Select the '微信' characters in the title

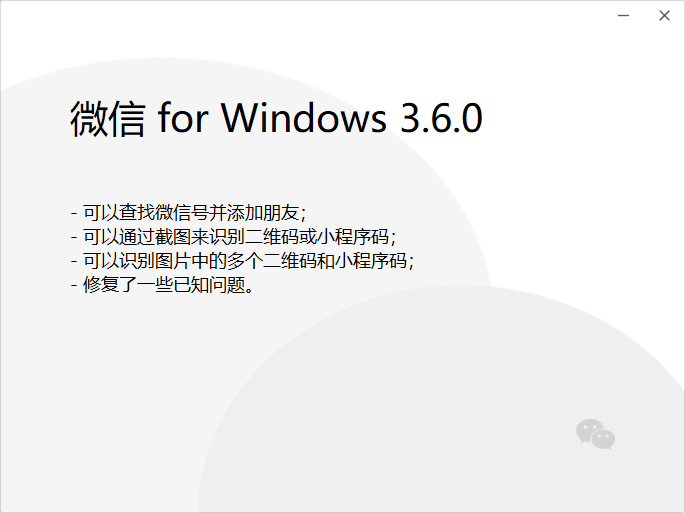(x=107, y=119)
